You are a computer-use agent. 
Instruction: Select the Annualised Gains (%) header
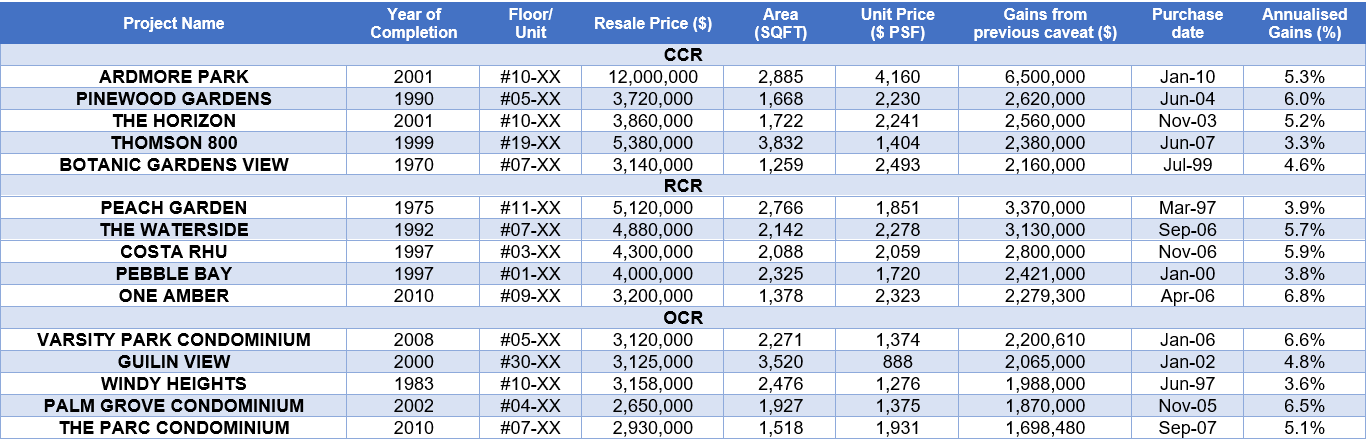click(x=1304, y=23)
